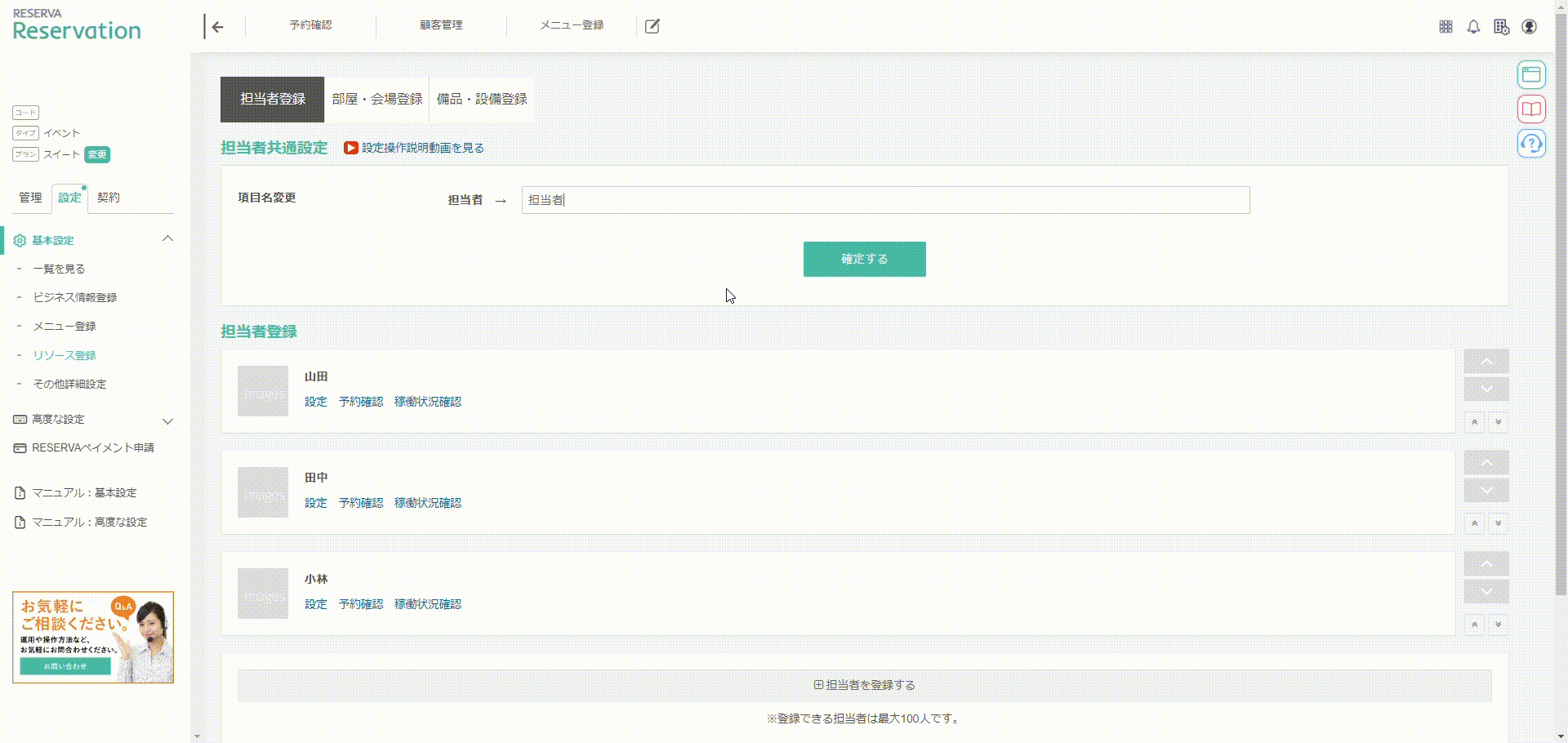Open その他詳細設定 in sidebar
Viewport: 1568px width, 743px height.
[x=69, y=384]
